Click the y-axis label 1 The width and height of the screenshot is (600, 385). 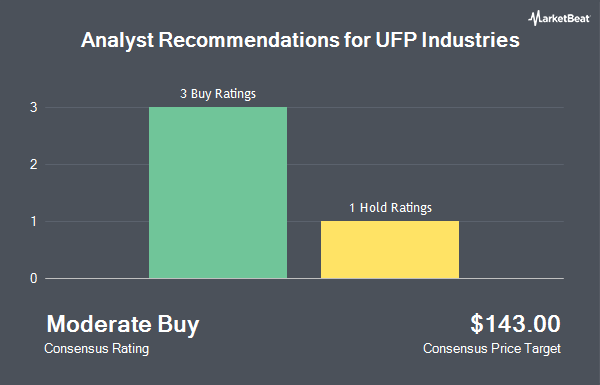point(34,221)
